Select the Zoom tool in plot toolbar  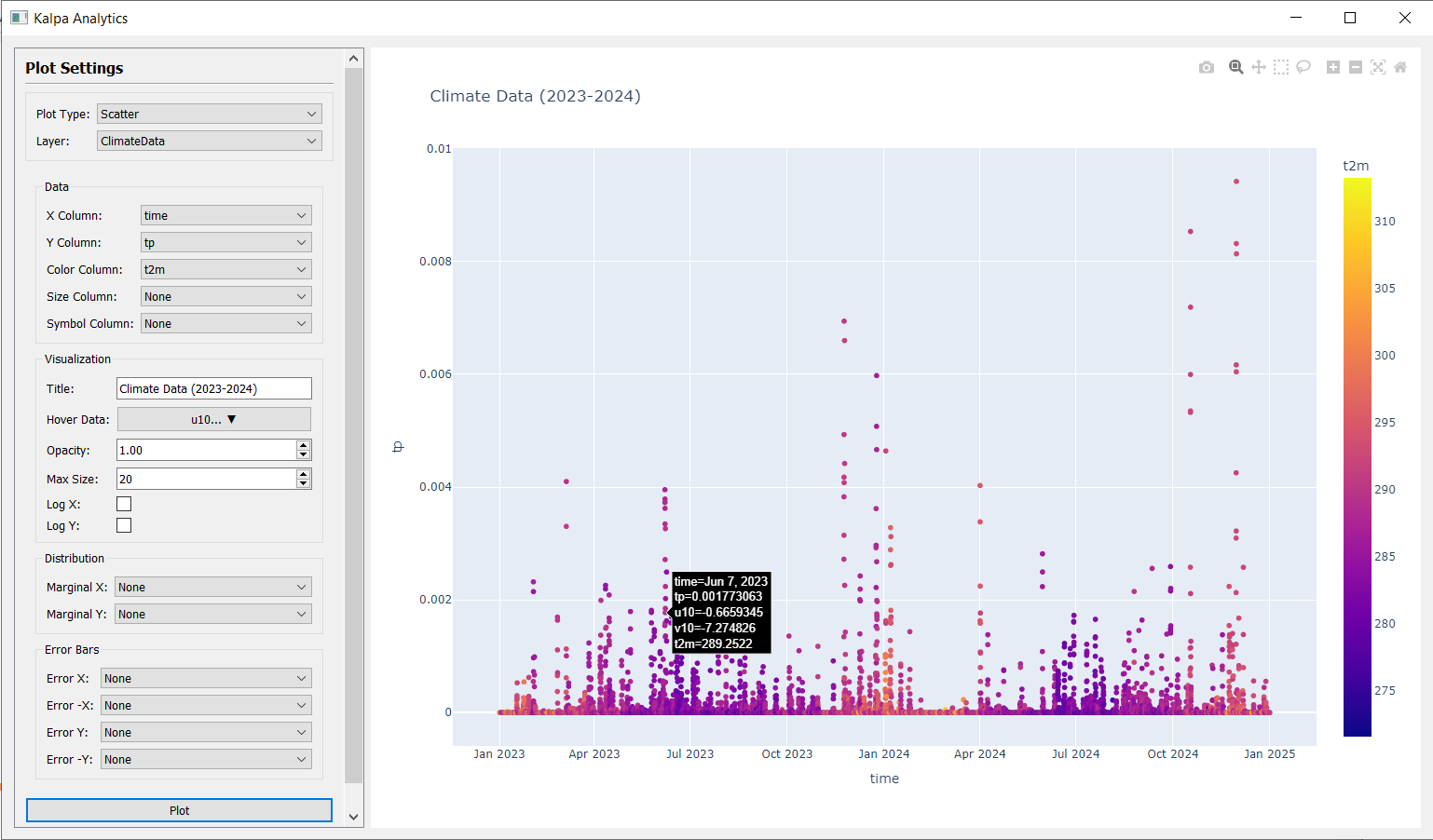point(1235,67)
